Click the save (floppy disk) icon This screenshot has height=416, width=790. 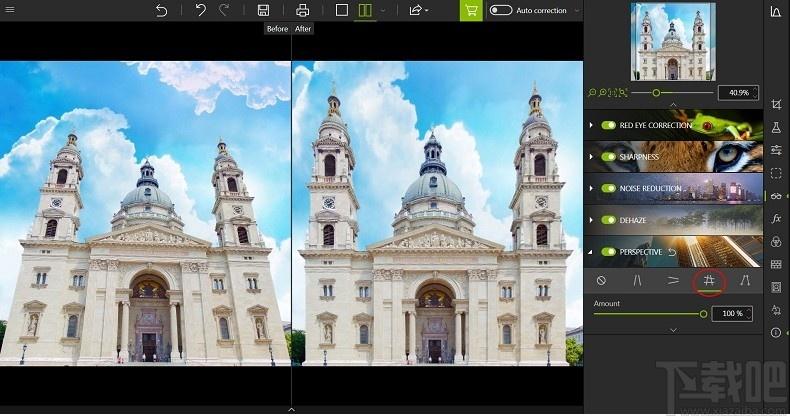click(263, 10)
